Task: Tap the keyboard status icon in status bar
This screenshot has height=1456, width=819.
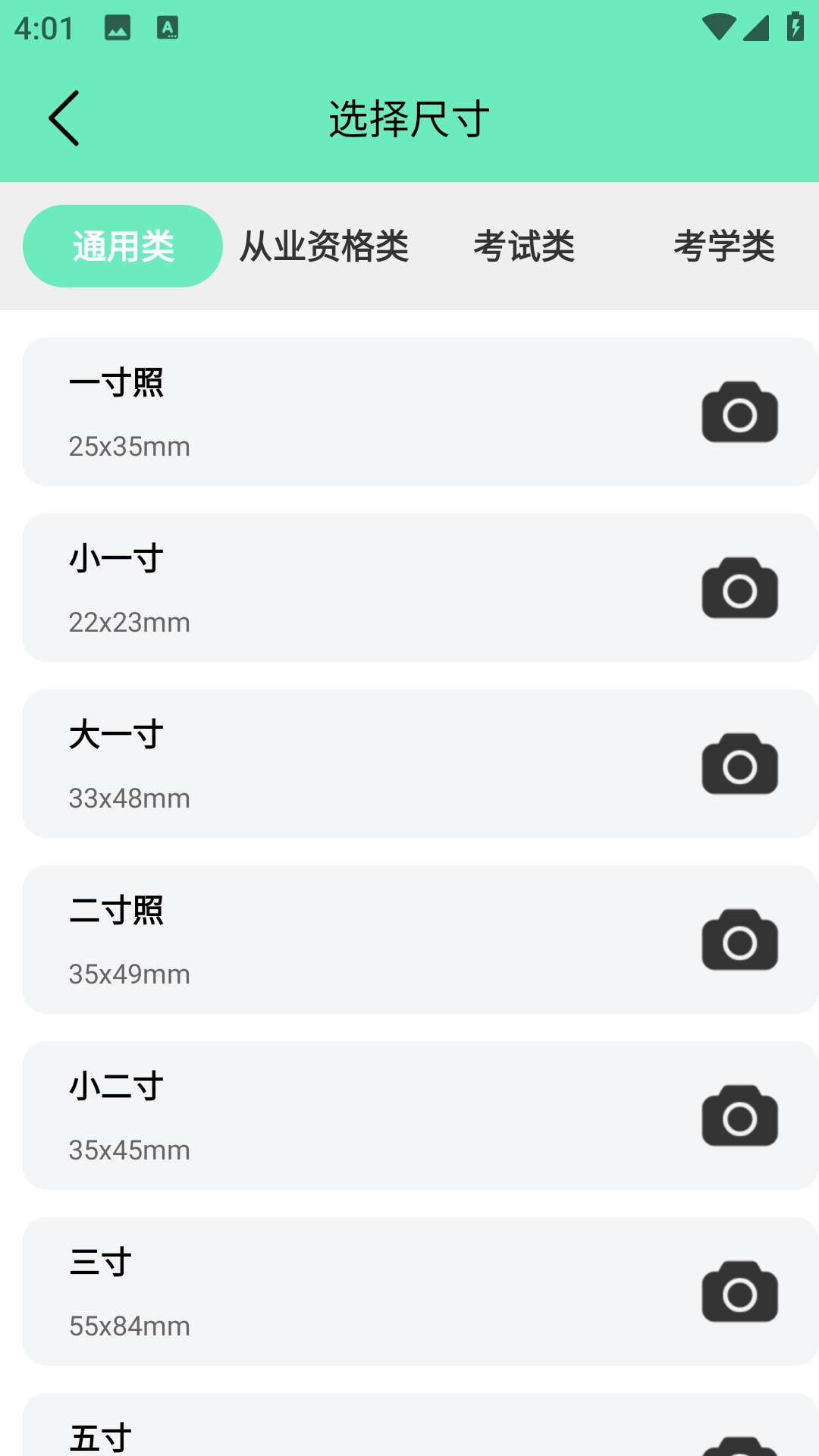Action: pos(168,28)
